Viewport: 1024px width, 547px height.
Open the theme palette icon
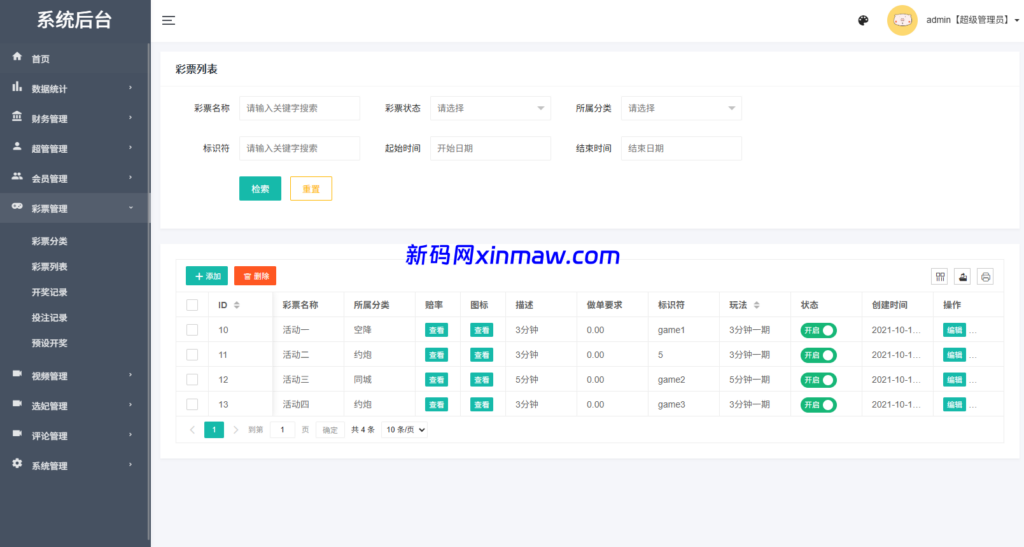click(x=863, y=20)
